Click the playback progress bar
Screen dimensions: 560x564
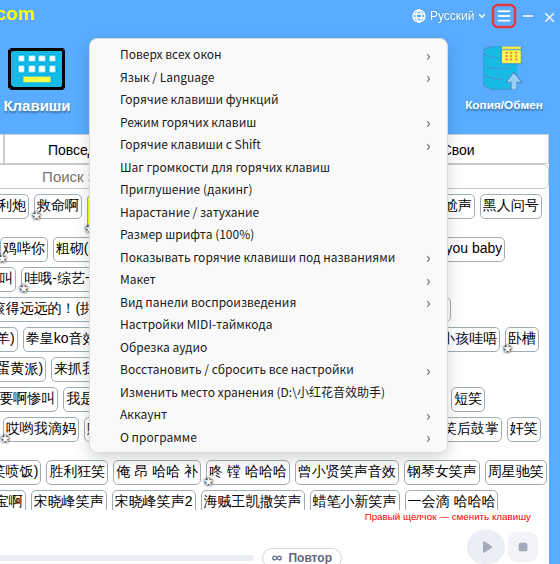(x=126, y=558)
